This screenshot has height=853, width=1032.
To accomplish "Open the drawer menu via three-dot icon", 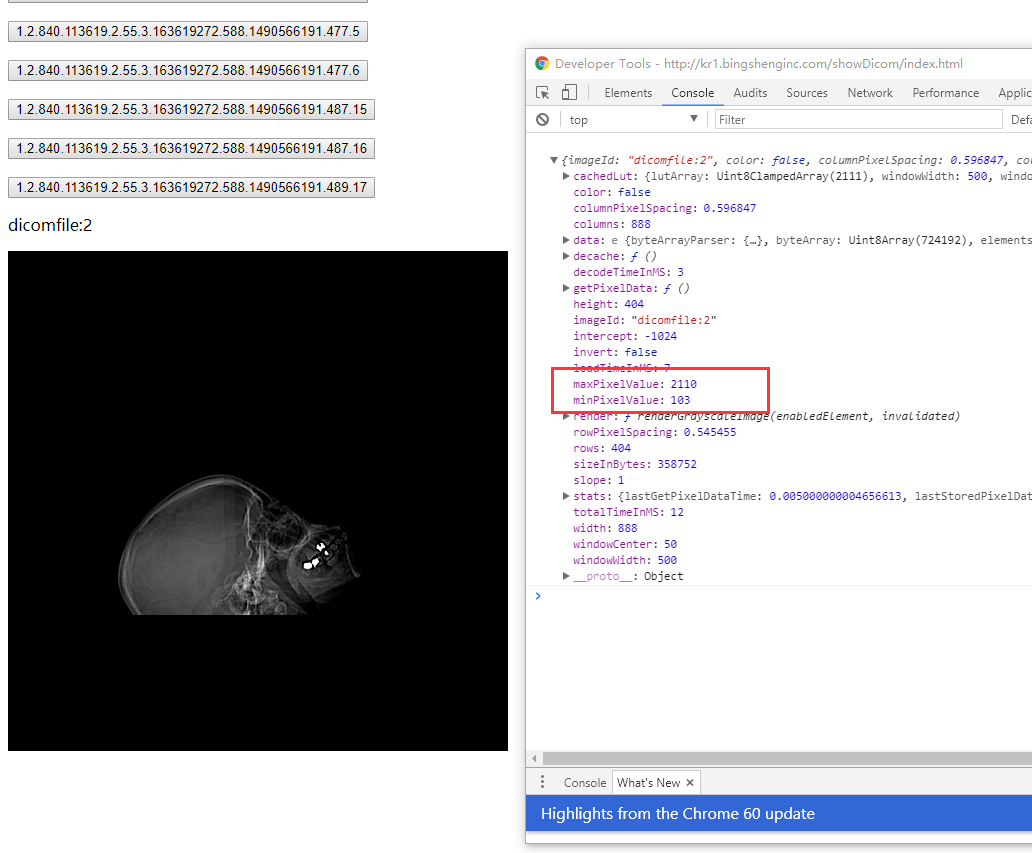I will pos(543,782).
